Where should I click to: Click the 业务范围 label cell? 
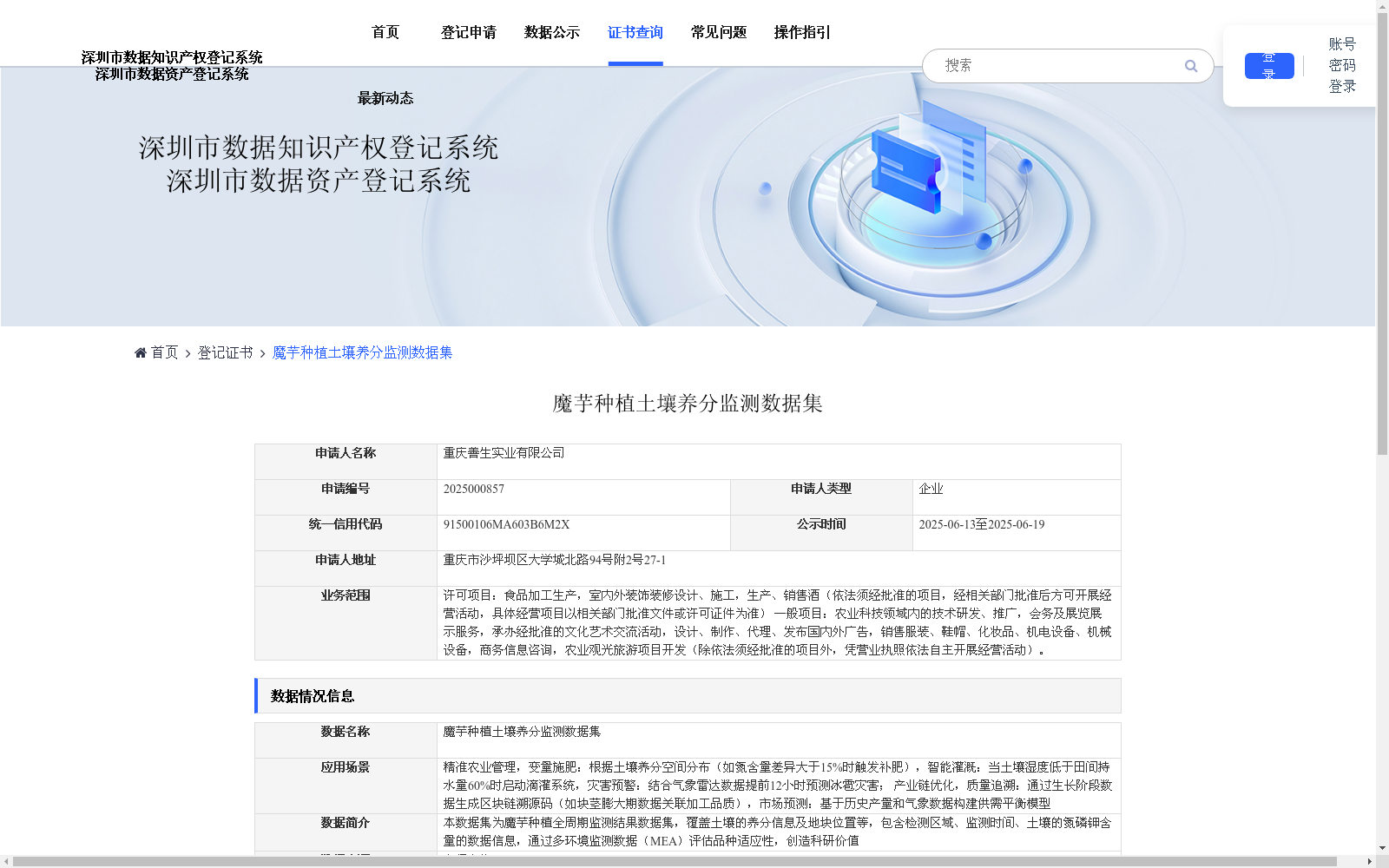(346, 623)
